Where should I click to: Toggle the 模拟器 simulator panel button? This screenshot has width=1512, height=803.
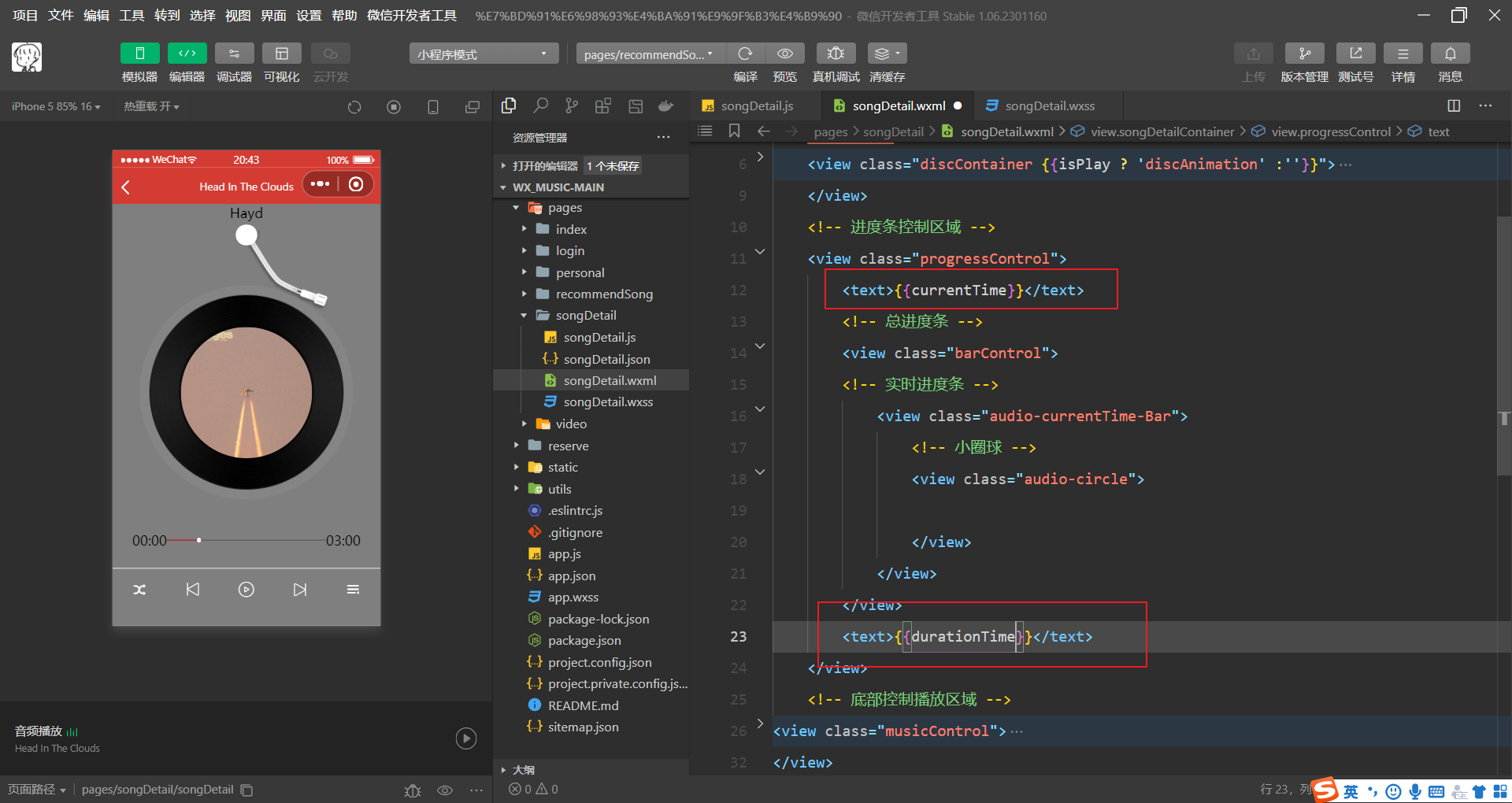tap(140, 54)
